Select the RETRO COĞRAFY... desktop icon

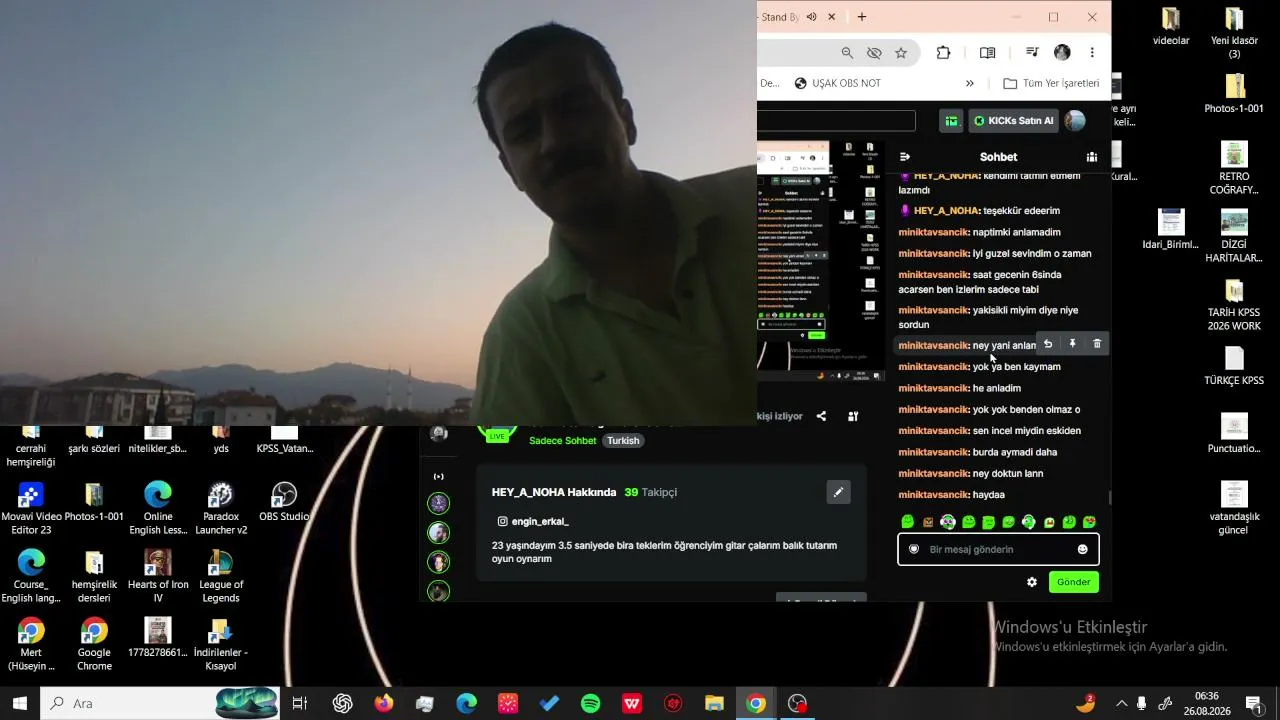1234,168
